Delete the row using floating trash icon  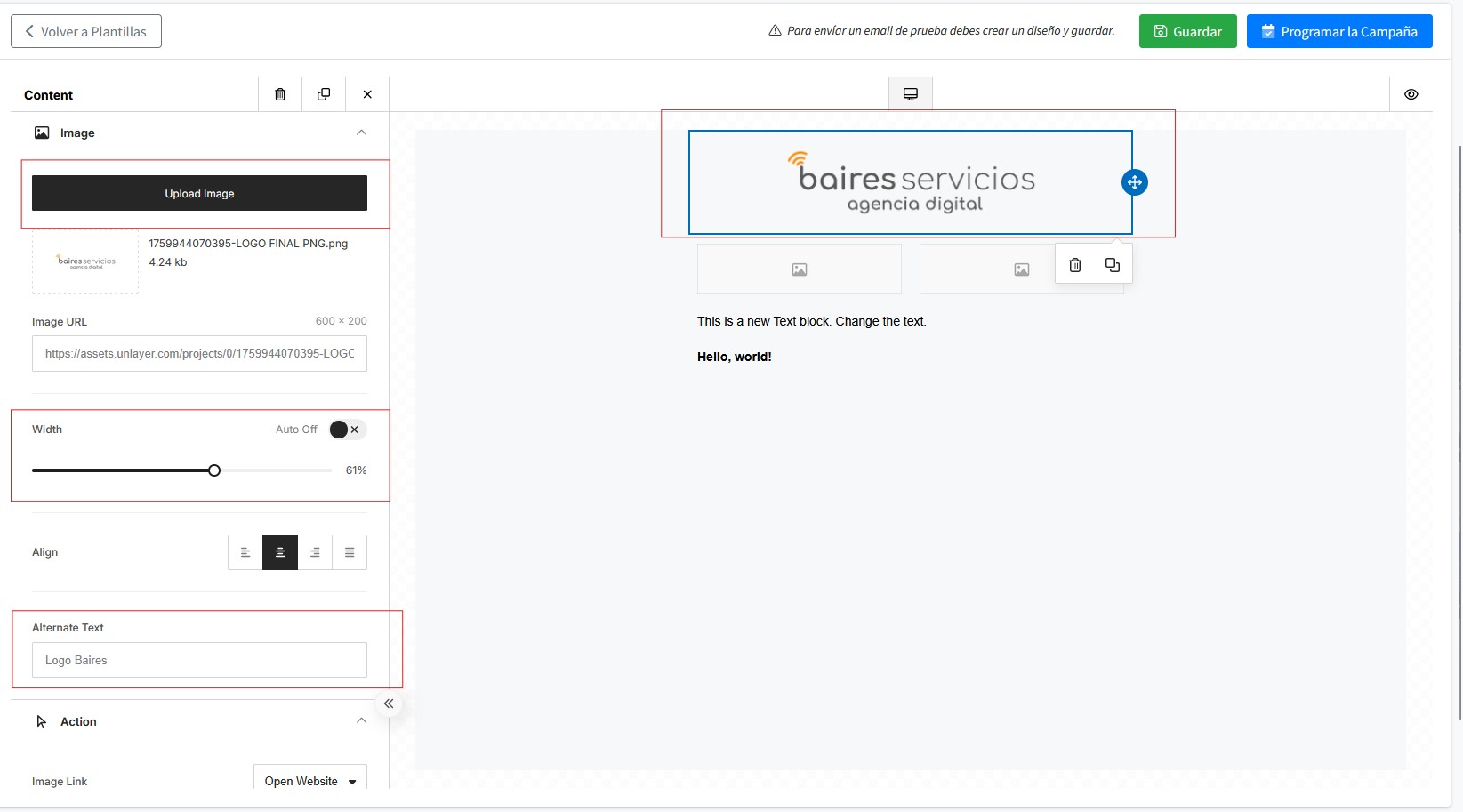pyautogui.click(x=1074, y=265)
